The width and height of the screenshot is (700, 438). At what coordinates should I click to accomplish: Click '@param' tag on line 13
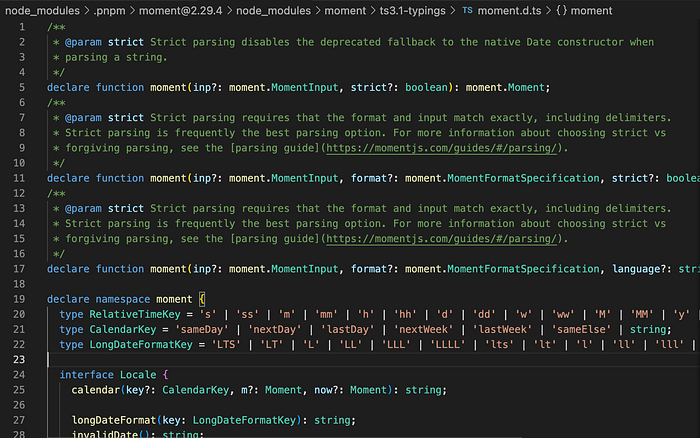[83, 208]
